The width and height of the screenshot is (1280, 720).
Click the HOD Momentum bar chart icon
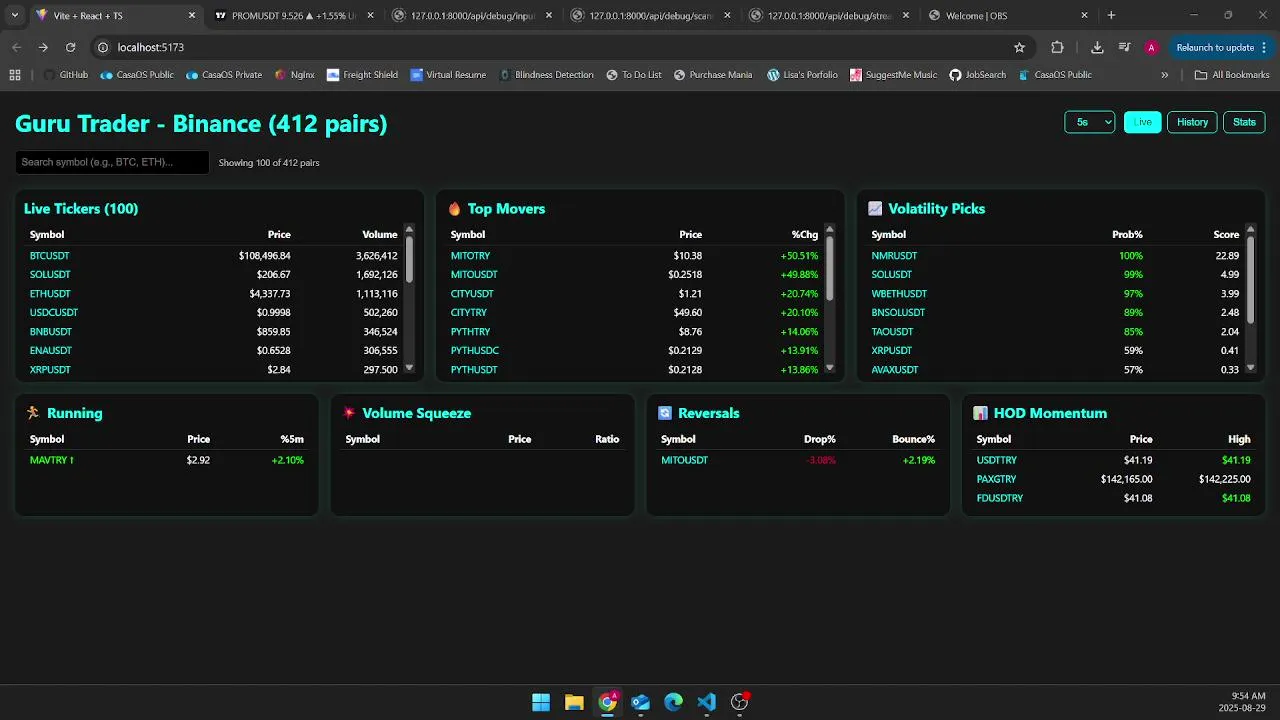[x=980, y=413]
